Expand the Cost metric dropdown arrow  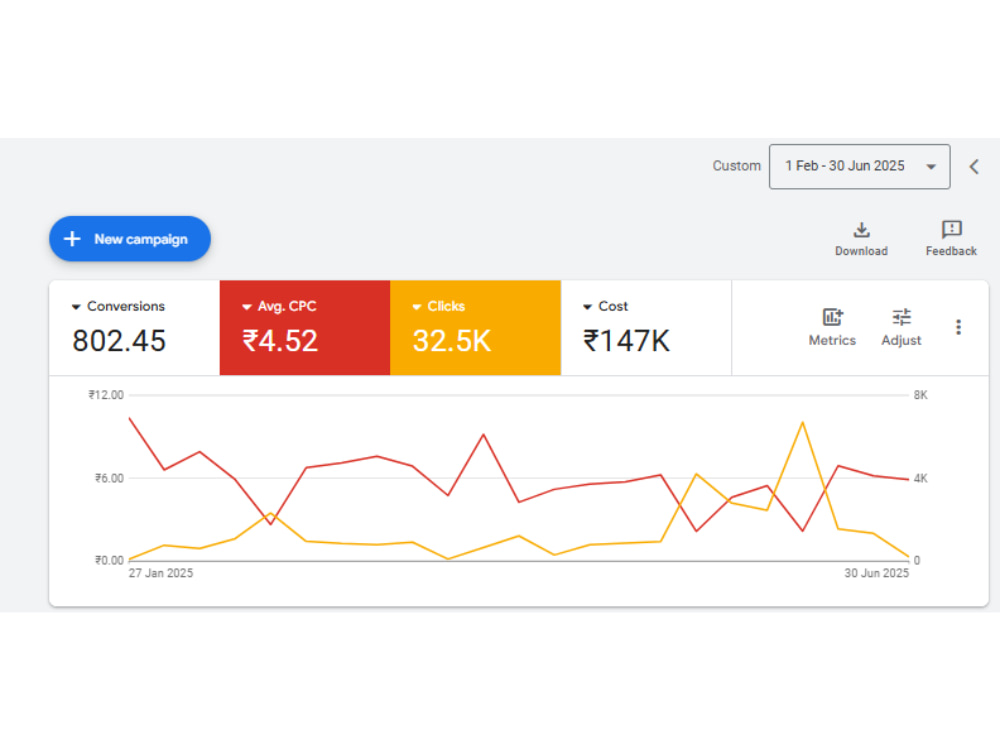point(587,307)
